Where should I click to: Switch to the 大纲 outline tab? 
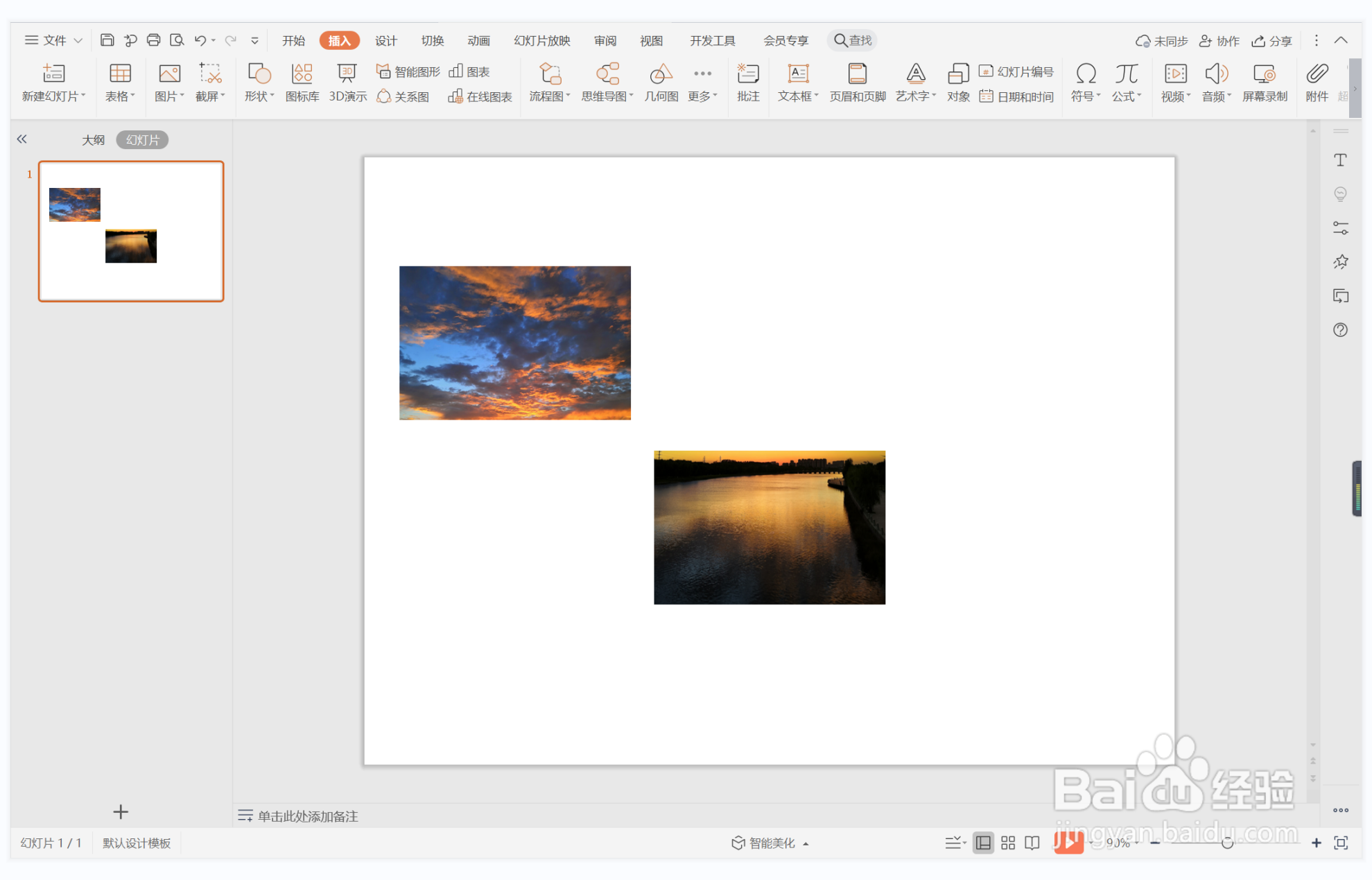[93, 140]
